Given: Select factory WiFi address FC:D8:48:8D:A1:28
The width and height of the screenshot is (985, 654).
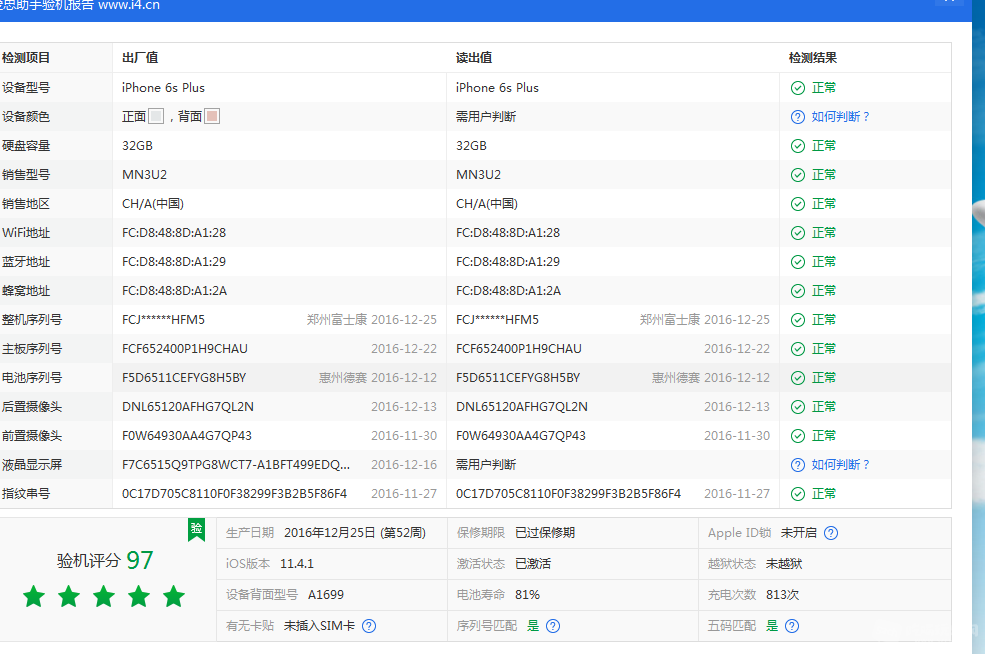Looking at the screenshot, I should coord(174,233).
